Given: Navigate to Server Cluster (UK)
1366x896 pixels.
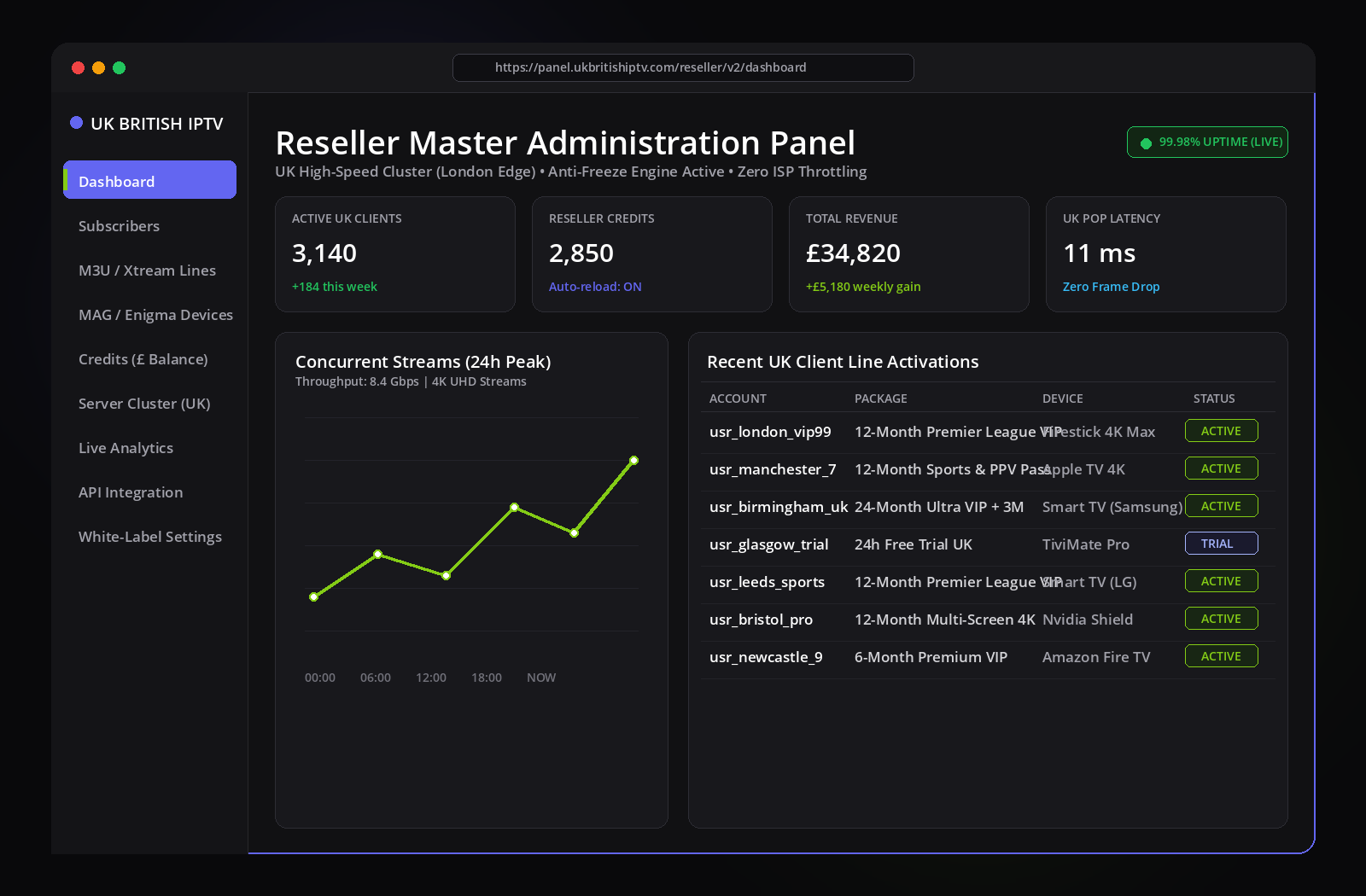Looking at the screenshot, I should pos(144,404).
